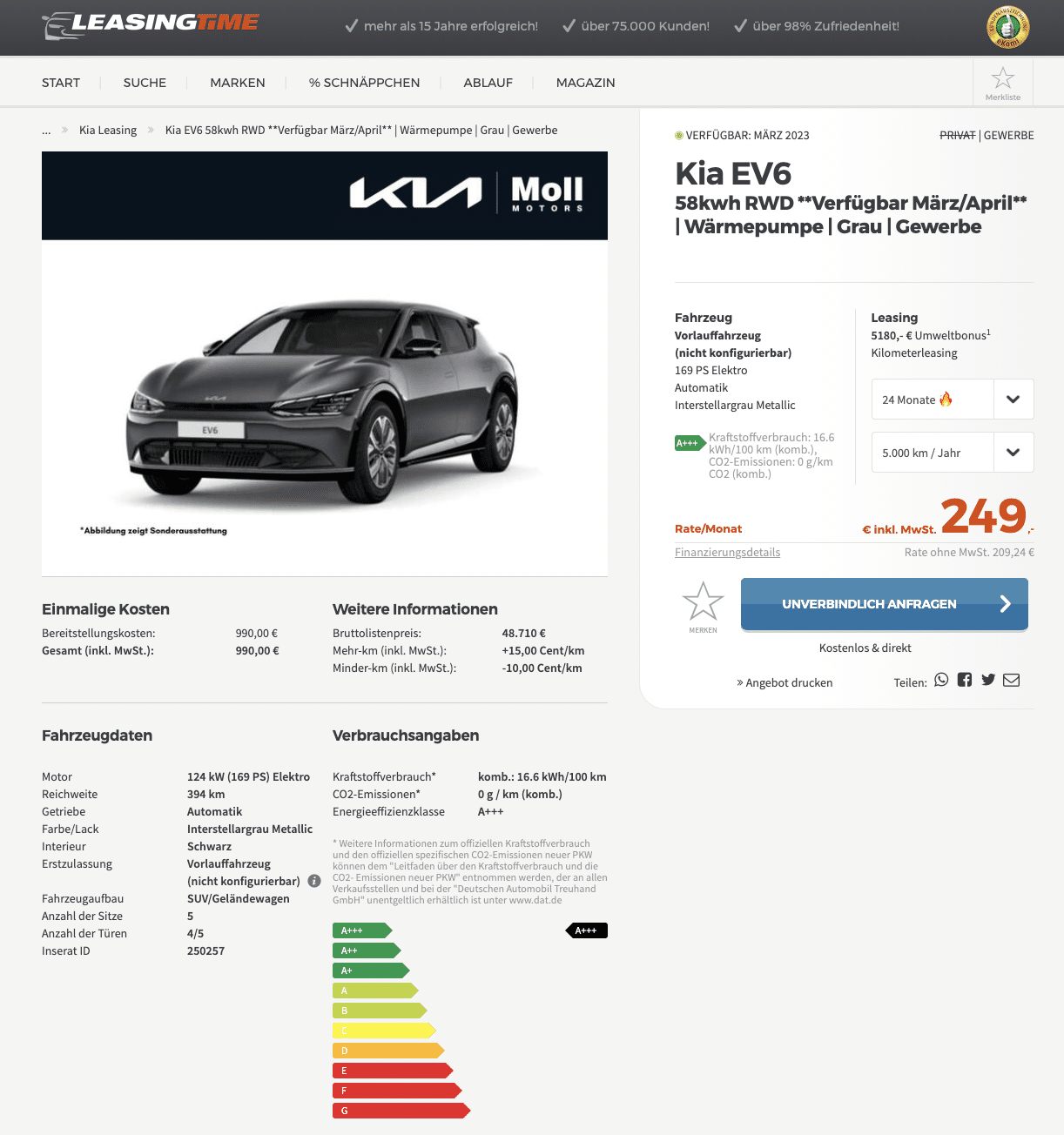Click Rate ohne MwSt. 209,24 € text
Image resolution: width=1064 pixels, height=1135 pixels.
pos(969,553)
